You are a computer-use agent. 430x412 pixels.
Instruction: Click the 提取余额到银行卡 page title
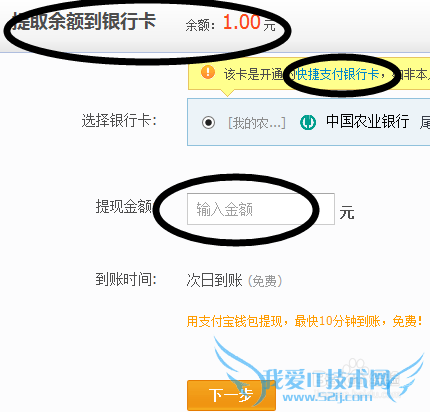coord(84,21)
